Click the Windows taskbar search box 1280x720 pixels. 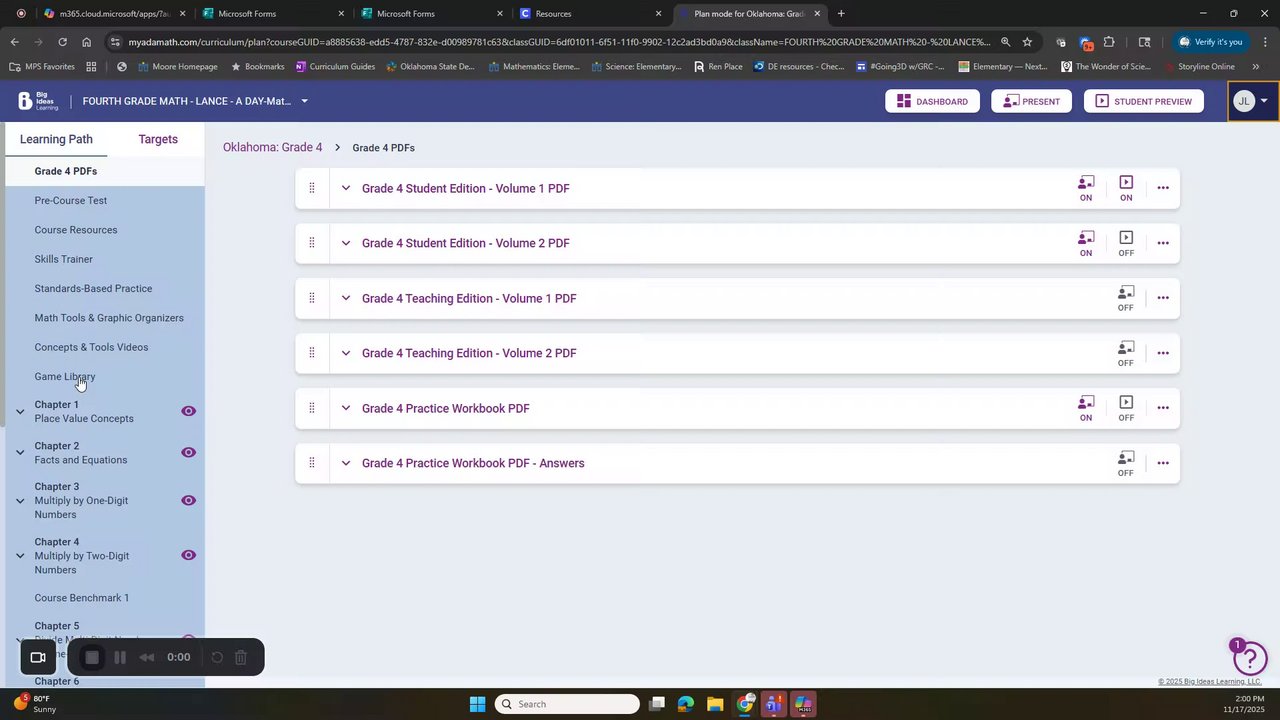coord(568,704)
